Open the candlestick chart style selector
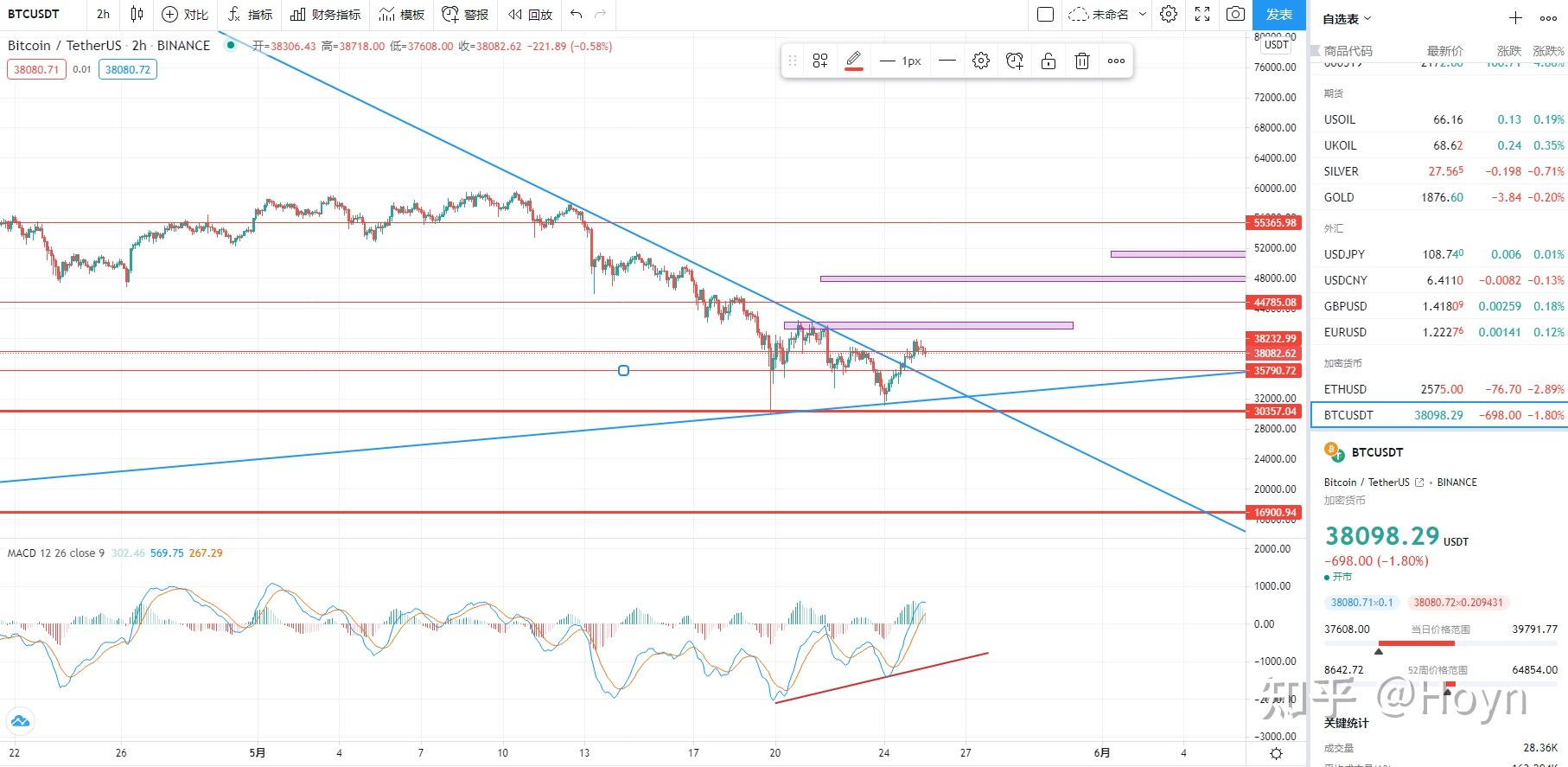The width and height of the screenshot is (1568, 767). [137, 14]
